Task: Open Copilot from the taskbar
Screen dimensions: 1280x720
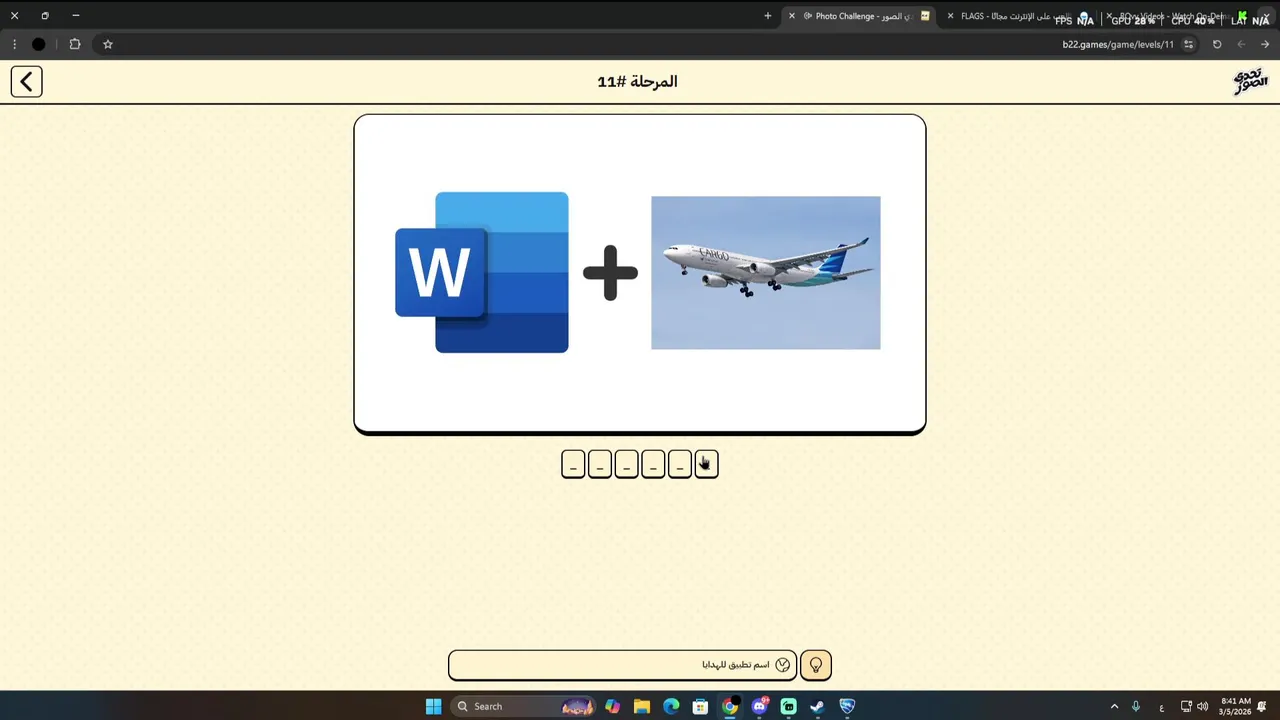Action: [x=612, y=706]
